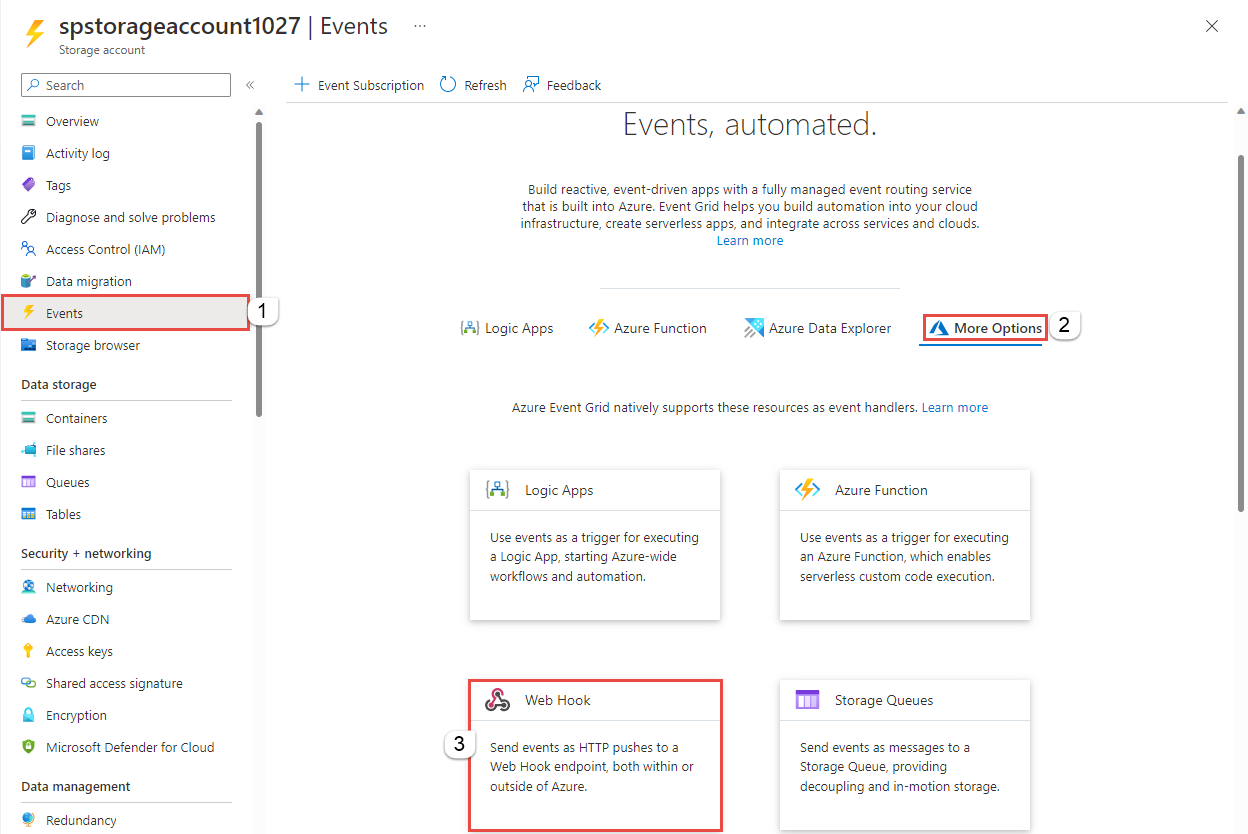Click the Data storage section heading
Image resolution: width=1248 pixels, height=834 pixels.
point(59,385)
